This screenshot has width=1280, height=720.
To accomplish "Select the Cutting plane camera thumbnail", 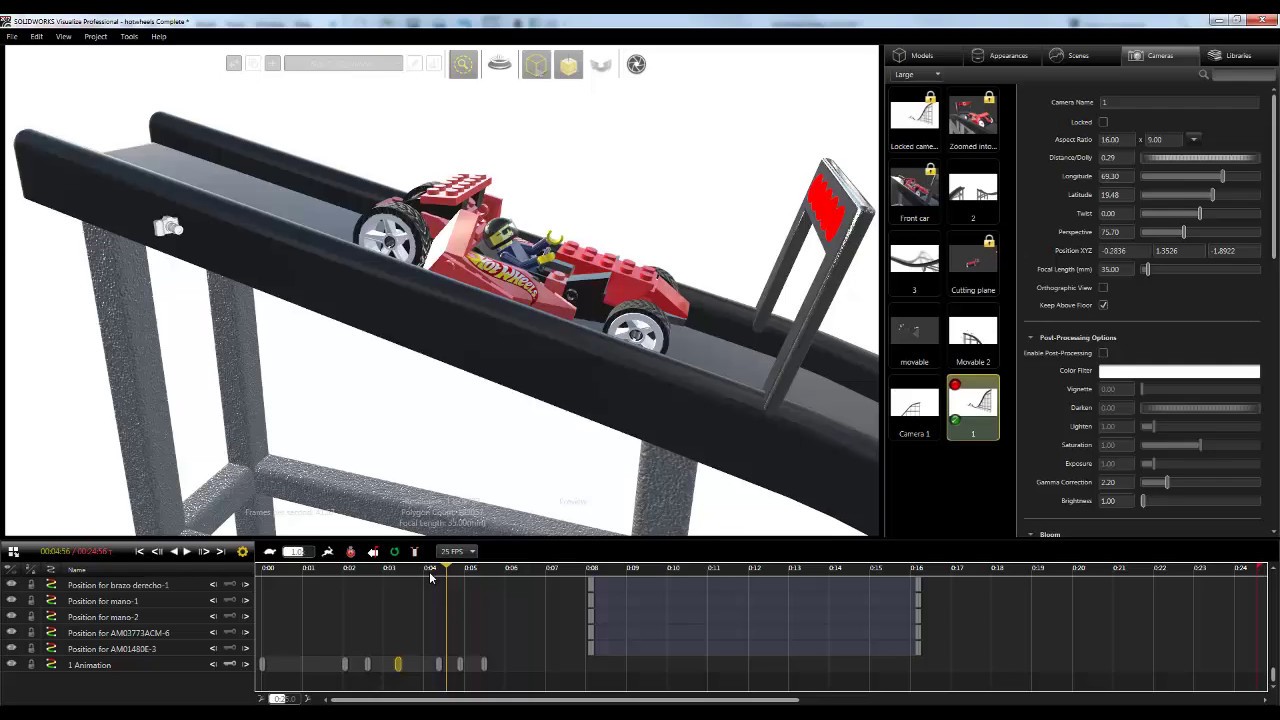I will click(973, 265).
